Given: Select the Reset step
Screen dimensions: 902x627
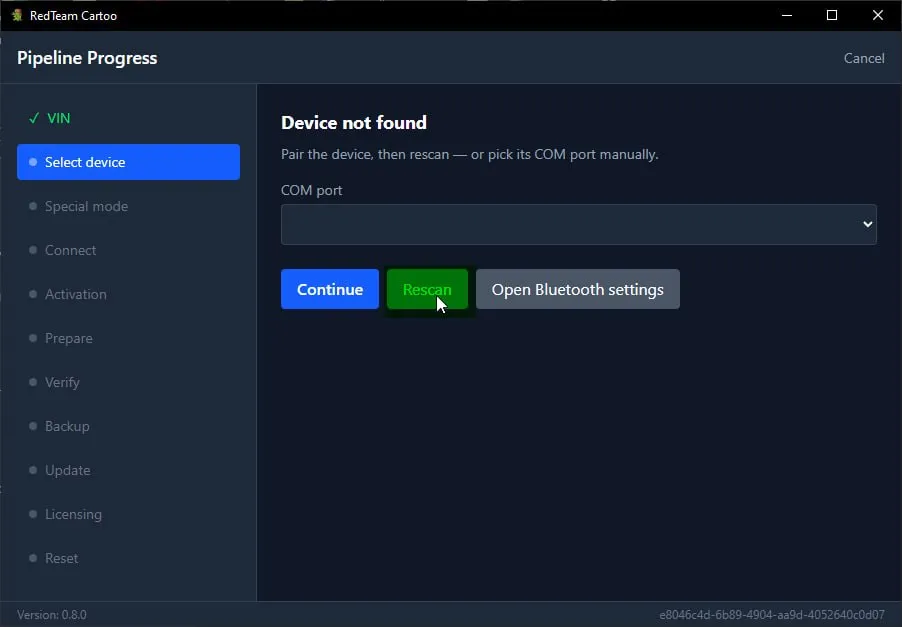Looking at the screenshot, I should click(x=128, y=558).
